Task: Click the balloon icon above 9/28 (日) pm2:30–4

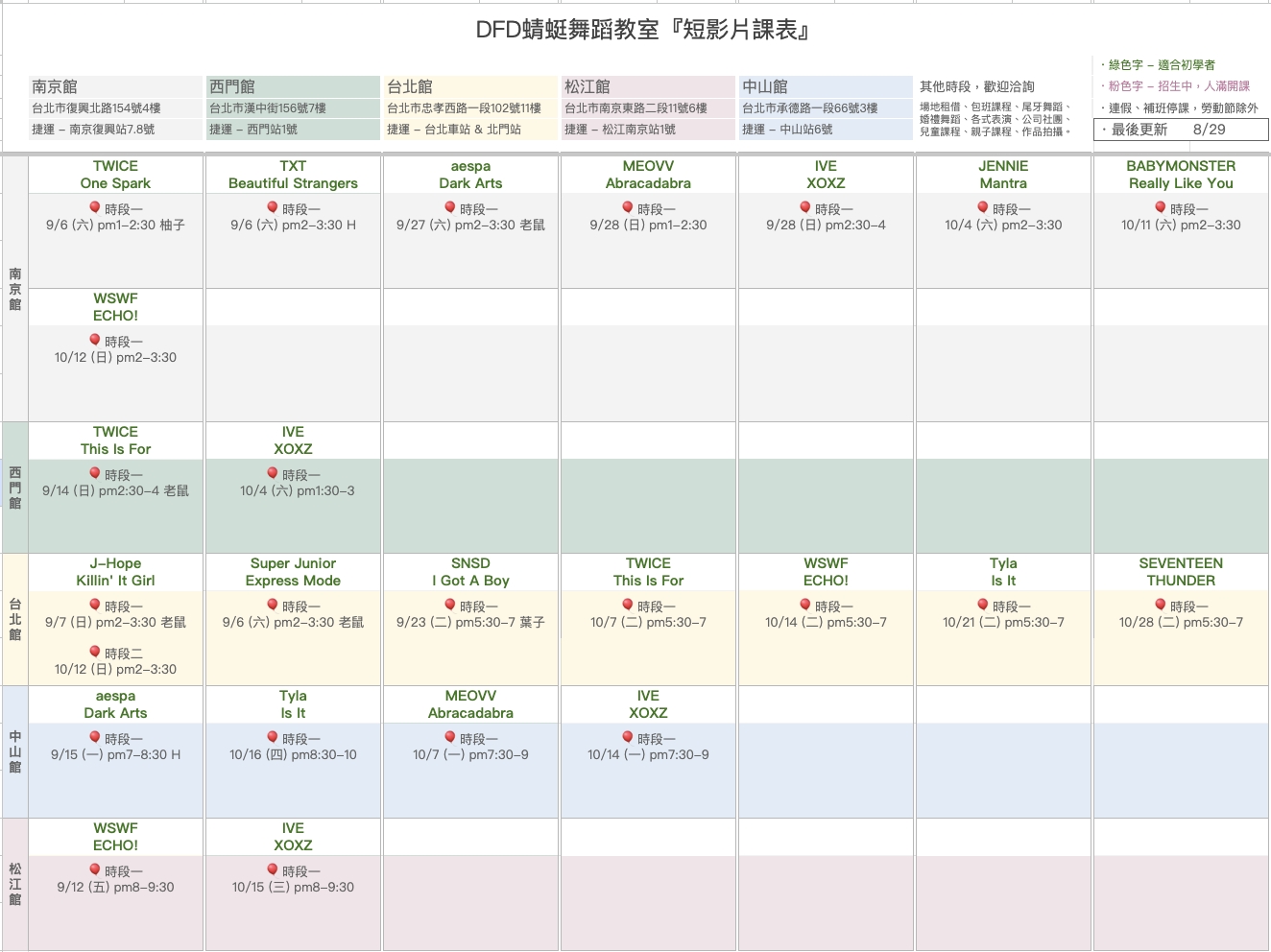Action: 805,207
